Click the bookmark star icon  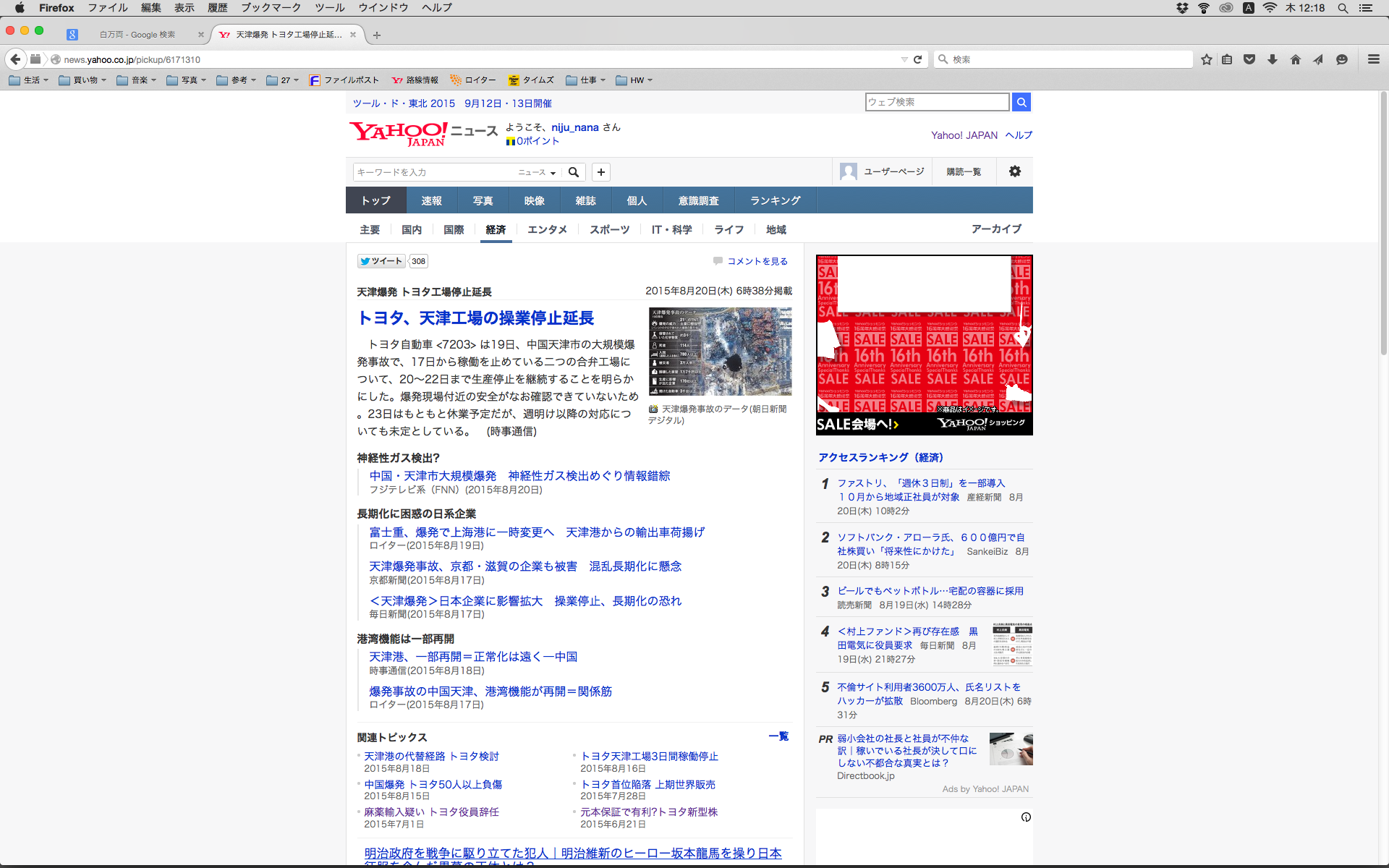(1206, 59)
